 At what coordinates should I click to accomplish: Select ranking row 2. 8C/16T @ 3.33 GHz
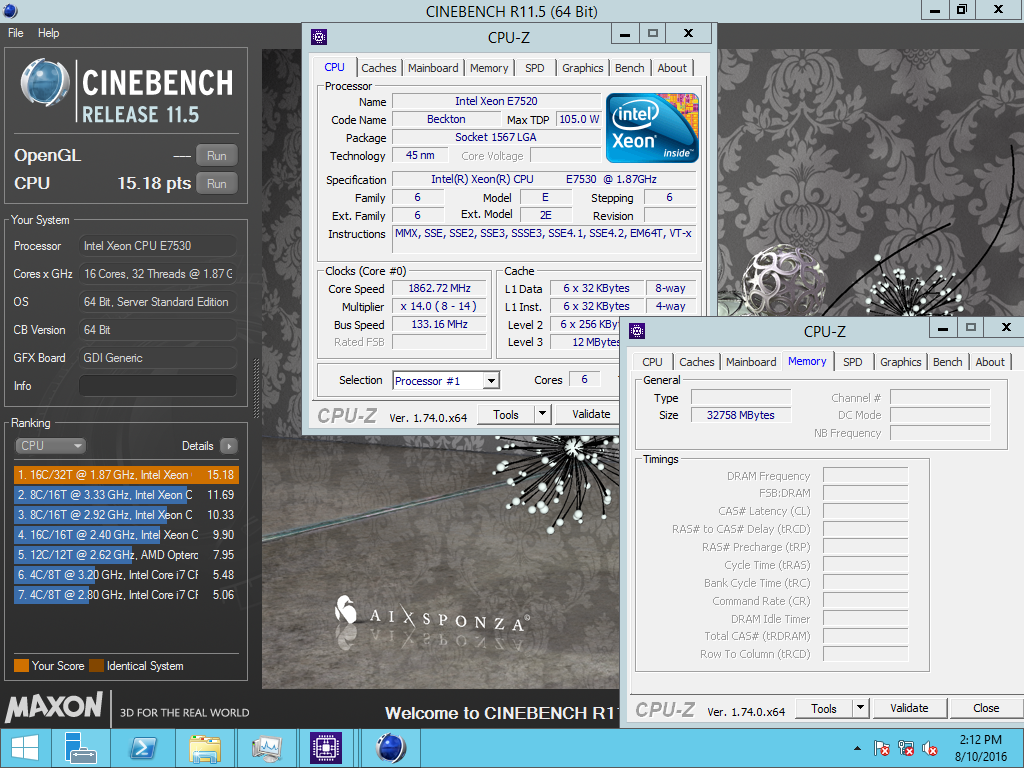coord(126,495)
